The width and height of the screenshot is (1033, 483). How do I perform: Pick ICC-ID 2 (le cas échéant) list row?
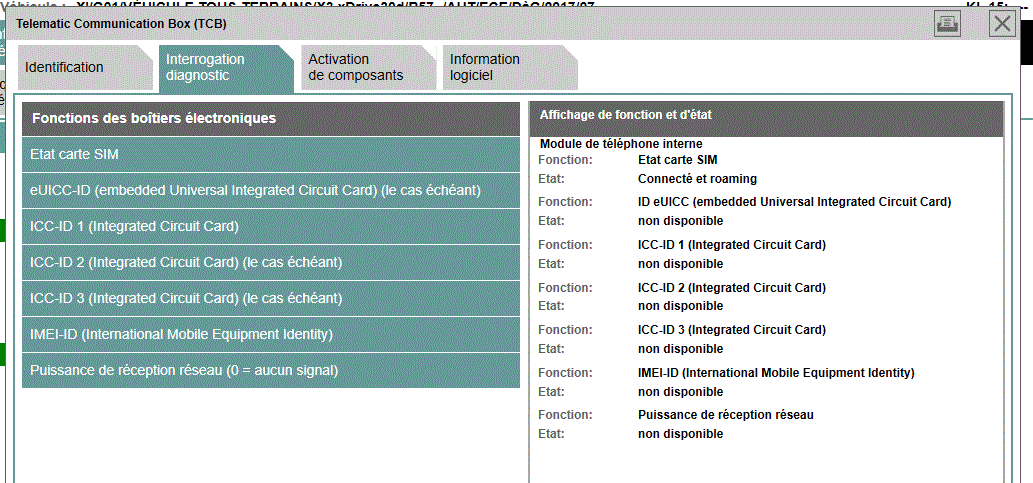pyautogui.click(x=271, y=262)
